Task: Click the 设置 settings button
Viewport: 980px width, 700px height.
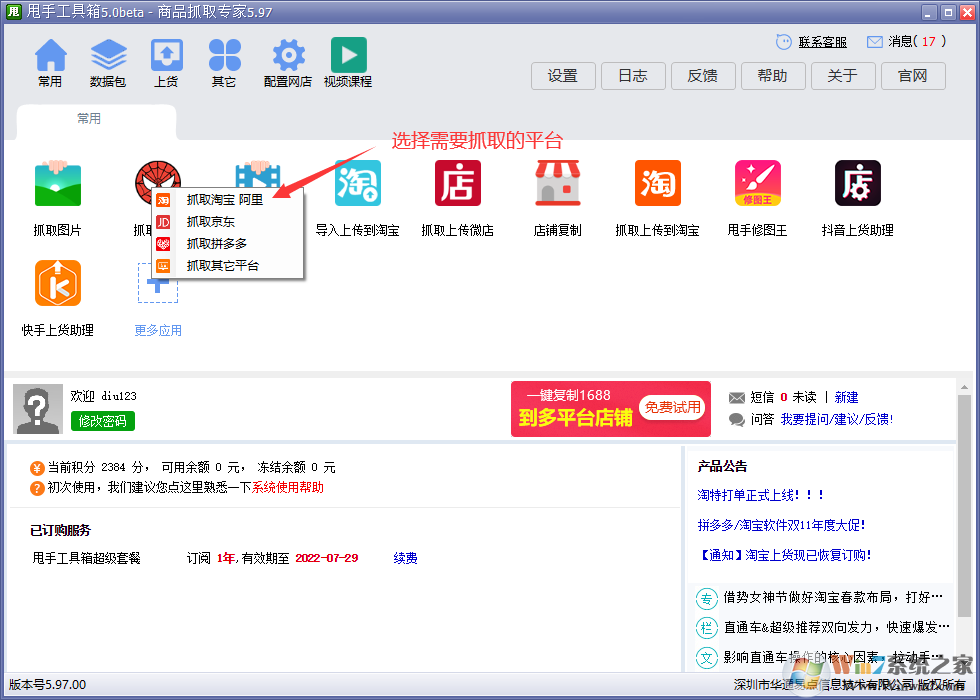Action: pyautogui.click(x=562, y=75)
